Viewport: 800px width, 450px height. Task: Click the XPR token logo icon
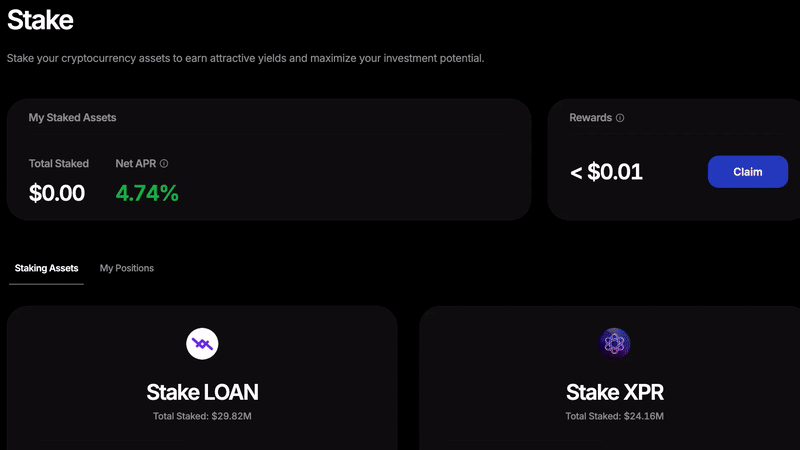[x=615, y=344]
